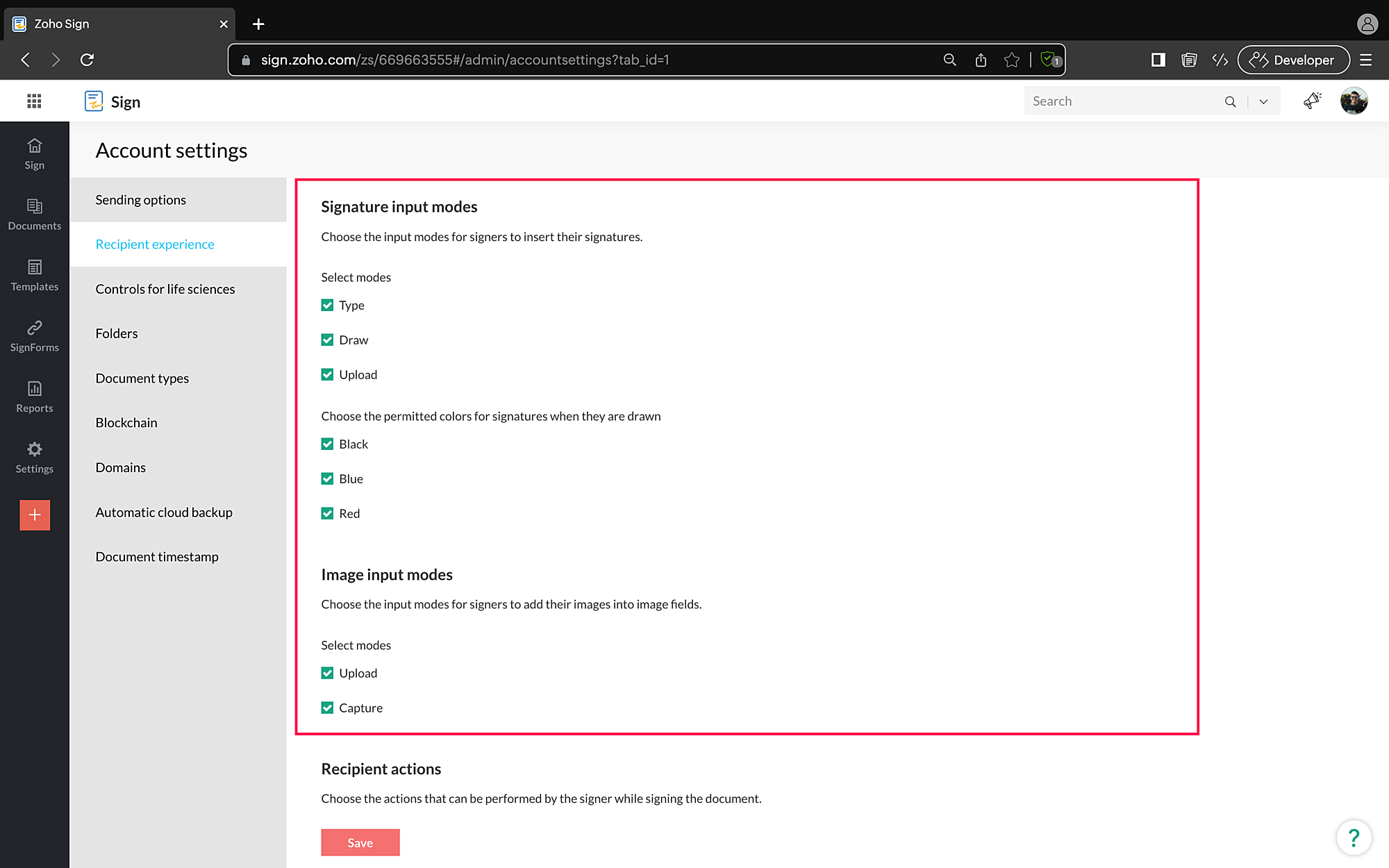Disable the Red signature color checkbox
Screen dimensions: 1389x868
[x=327, y=514]
